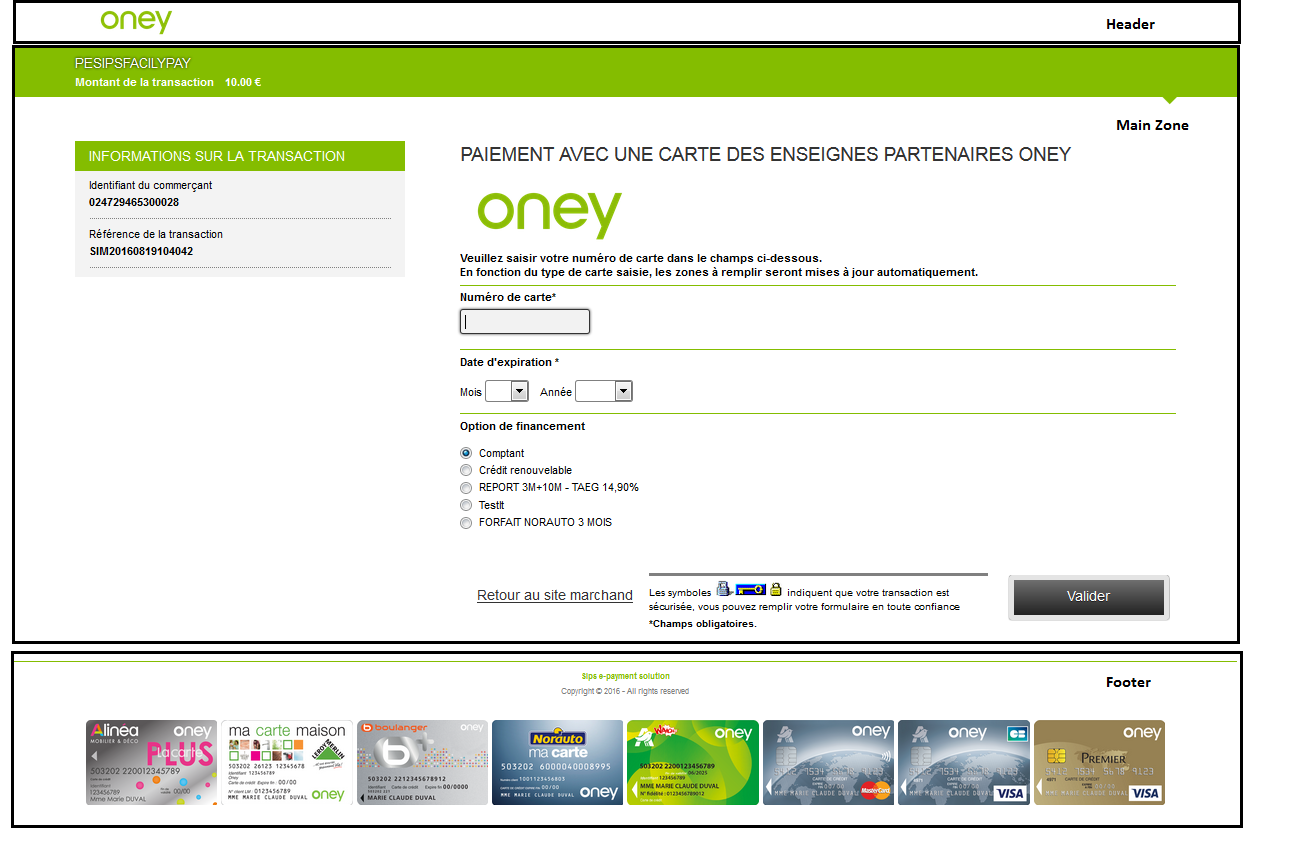Select the Leroy Merlin carte maison image
1309x842 pixels.
(286, 762)
